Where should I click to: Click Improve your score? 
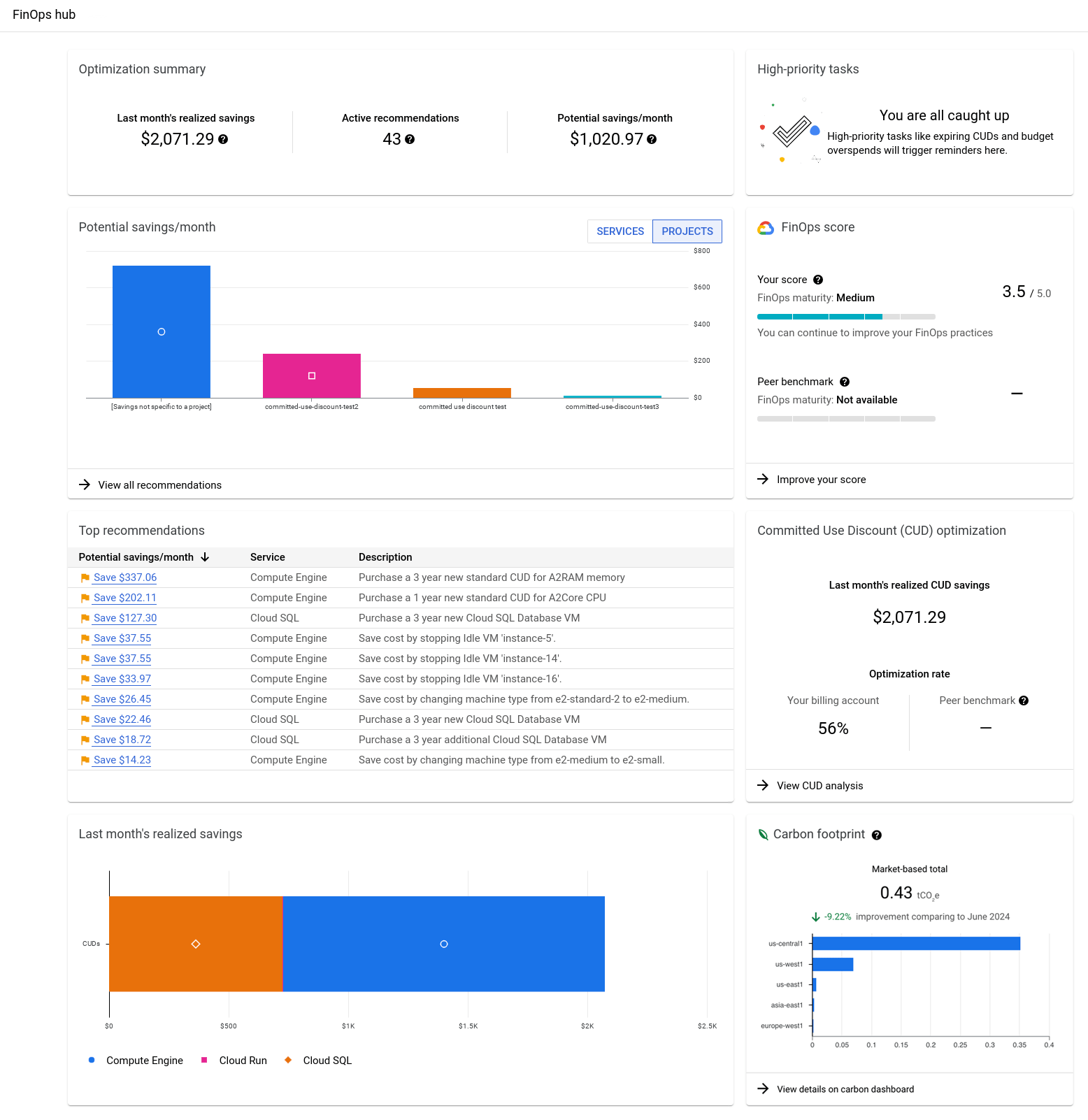click(x=822, y=480)
